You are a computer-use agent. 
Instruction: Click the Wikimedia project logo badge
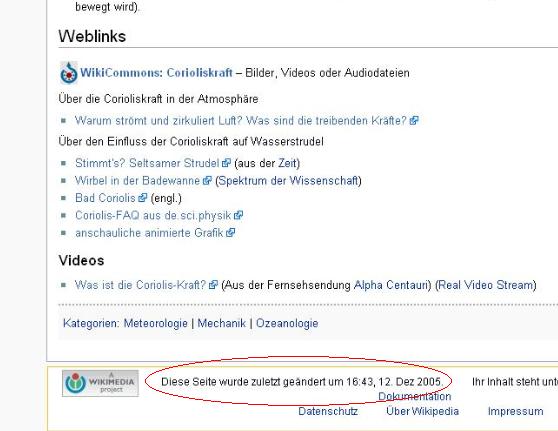(100, 383)
